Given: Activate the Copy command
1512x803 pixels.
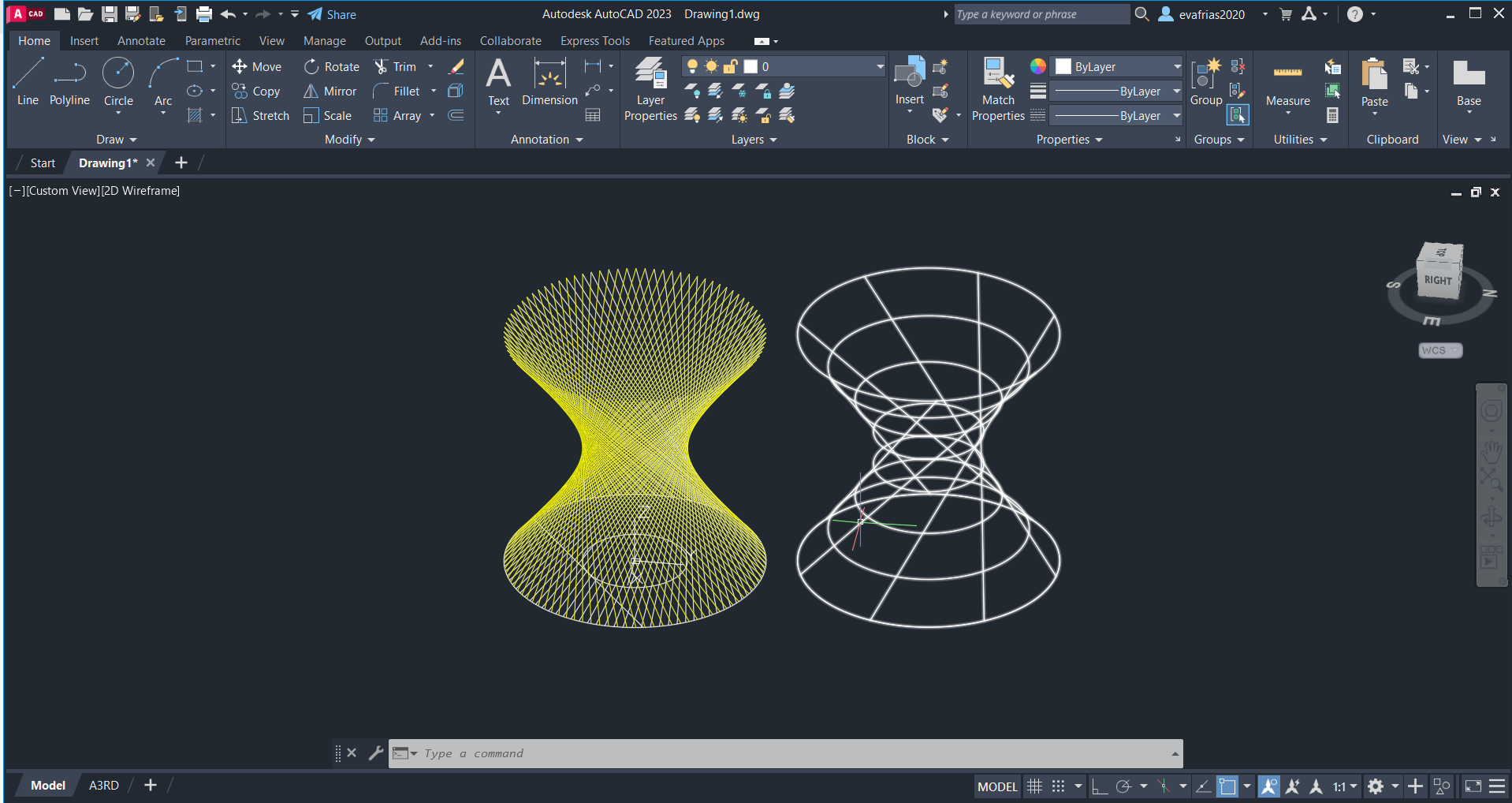Looking at the screenshot, I should 256,92.
